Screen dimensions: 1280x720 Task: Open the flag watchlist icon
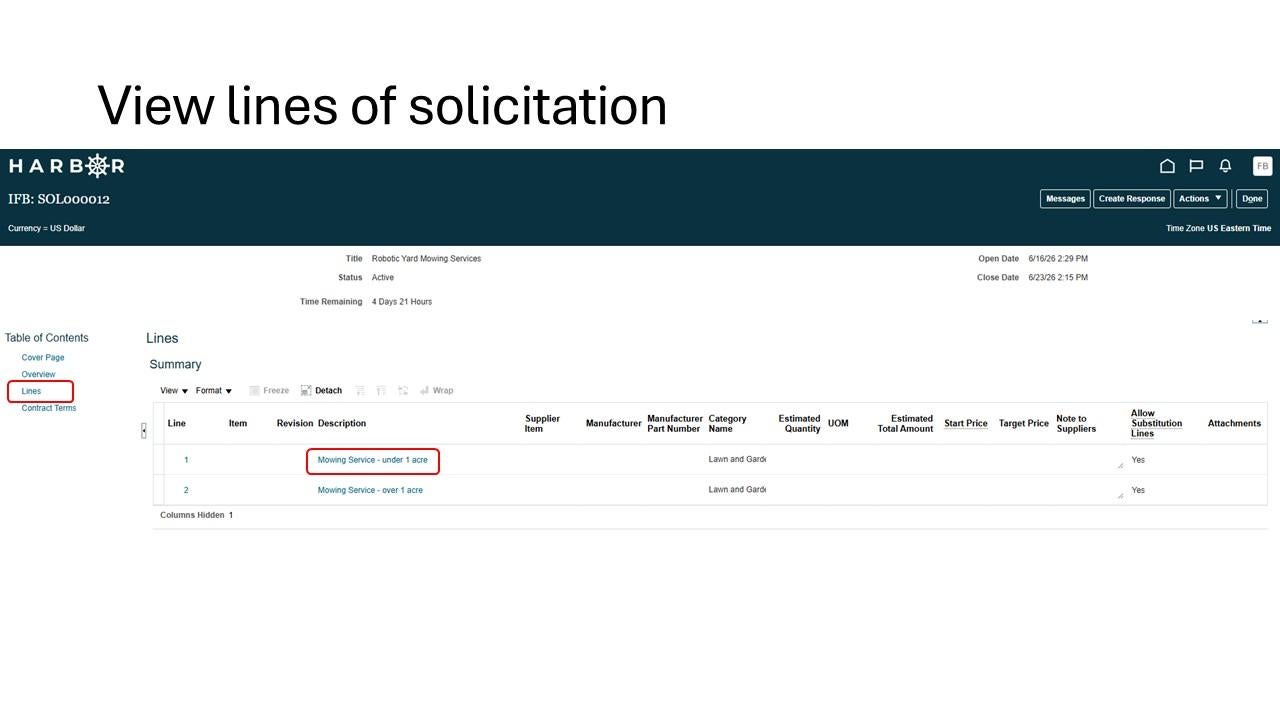click(x=1196, y=166)
